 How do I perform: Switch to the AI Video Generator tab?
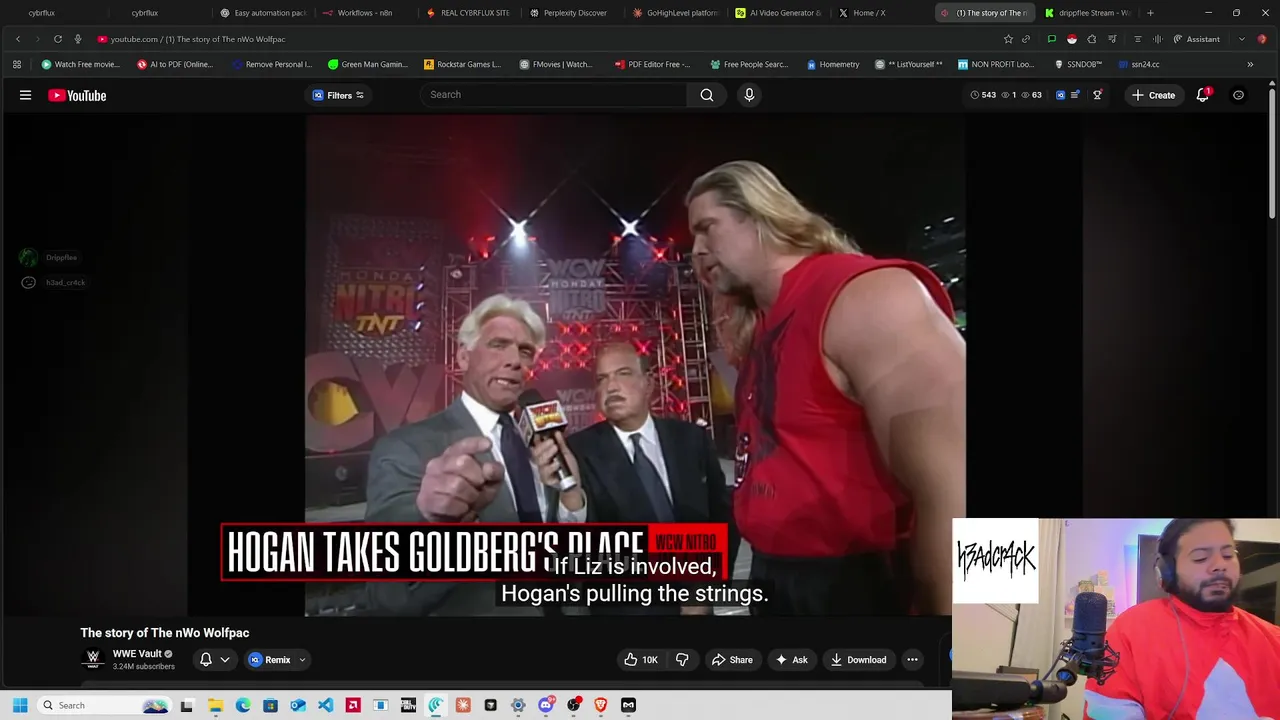point(776,13)
